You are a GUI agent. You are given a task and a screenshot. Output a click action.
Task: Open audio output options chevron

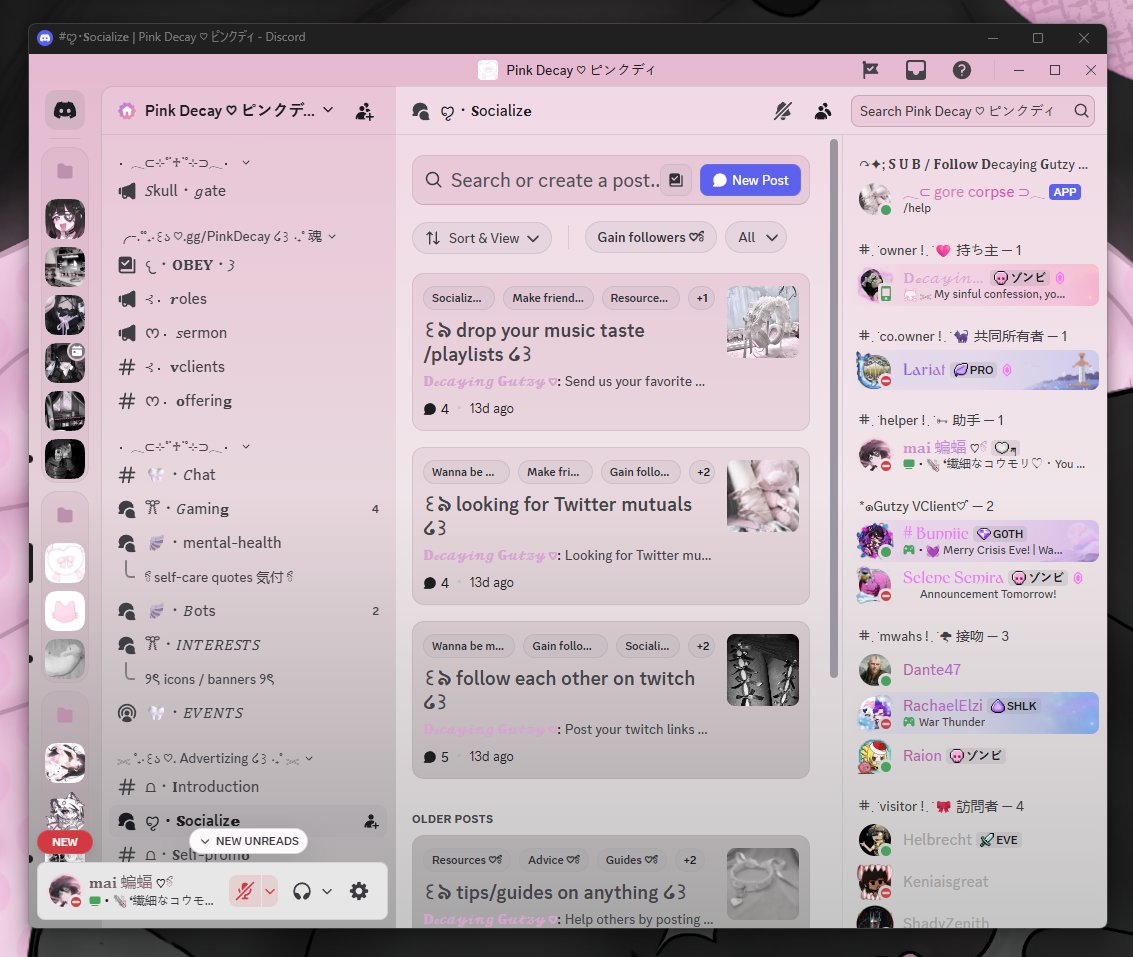[x=327, y=891]
